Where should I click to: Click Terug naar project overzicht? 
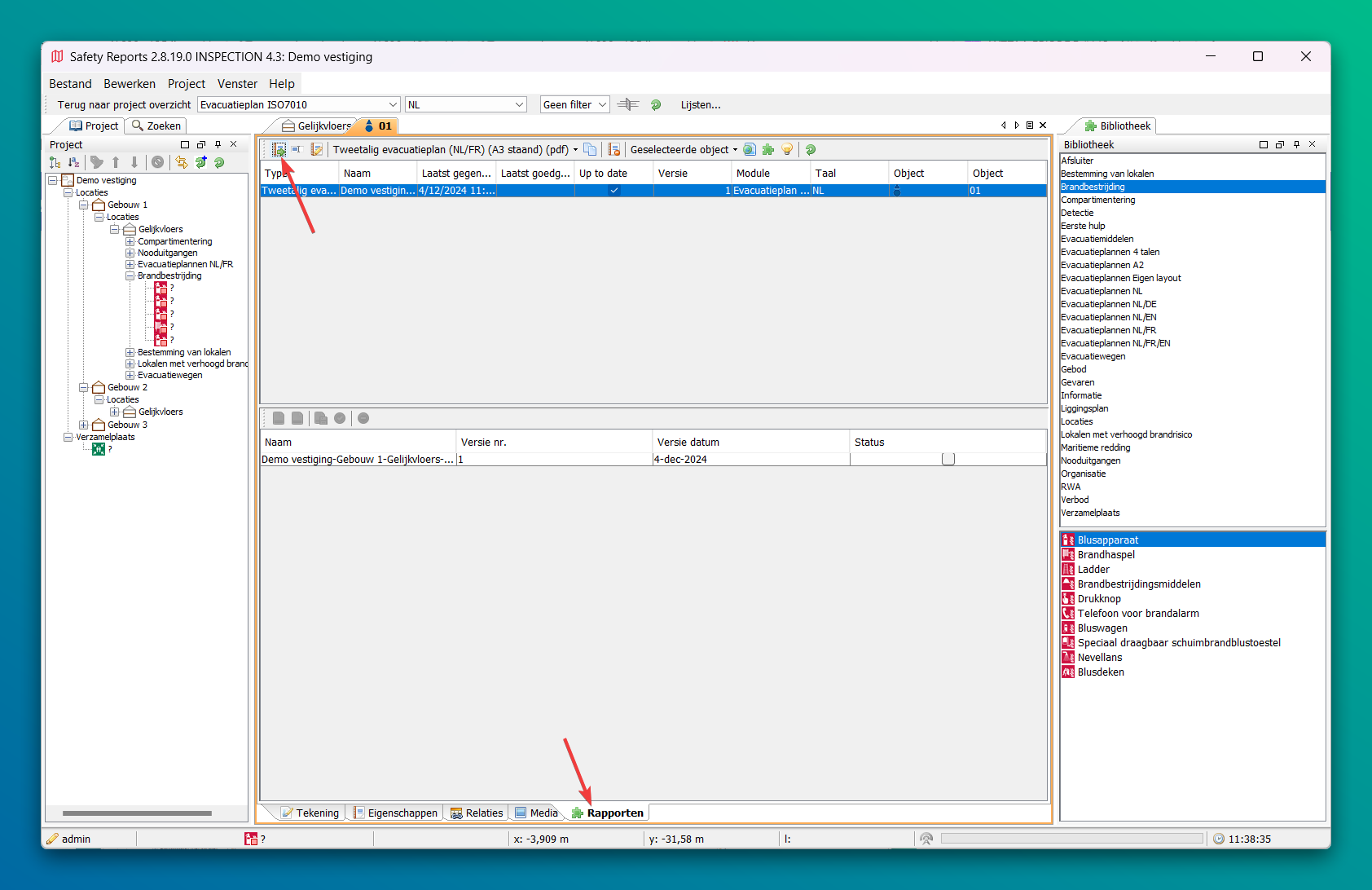tap(124, 105)
